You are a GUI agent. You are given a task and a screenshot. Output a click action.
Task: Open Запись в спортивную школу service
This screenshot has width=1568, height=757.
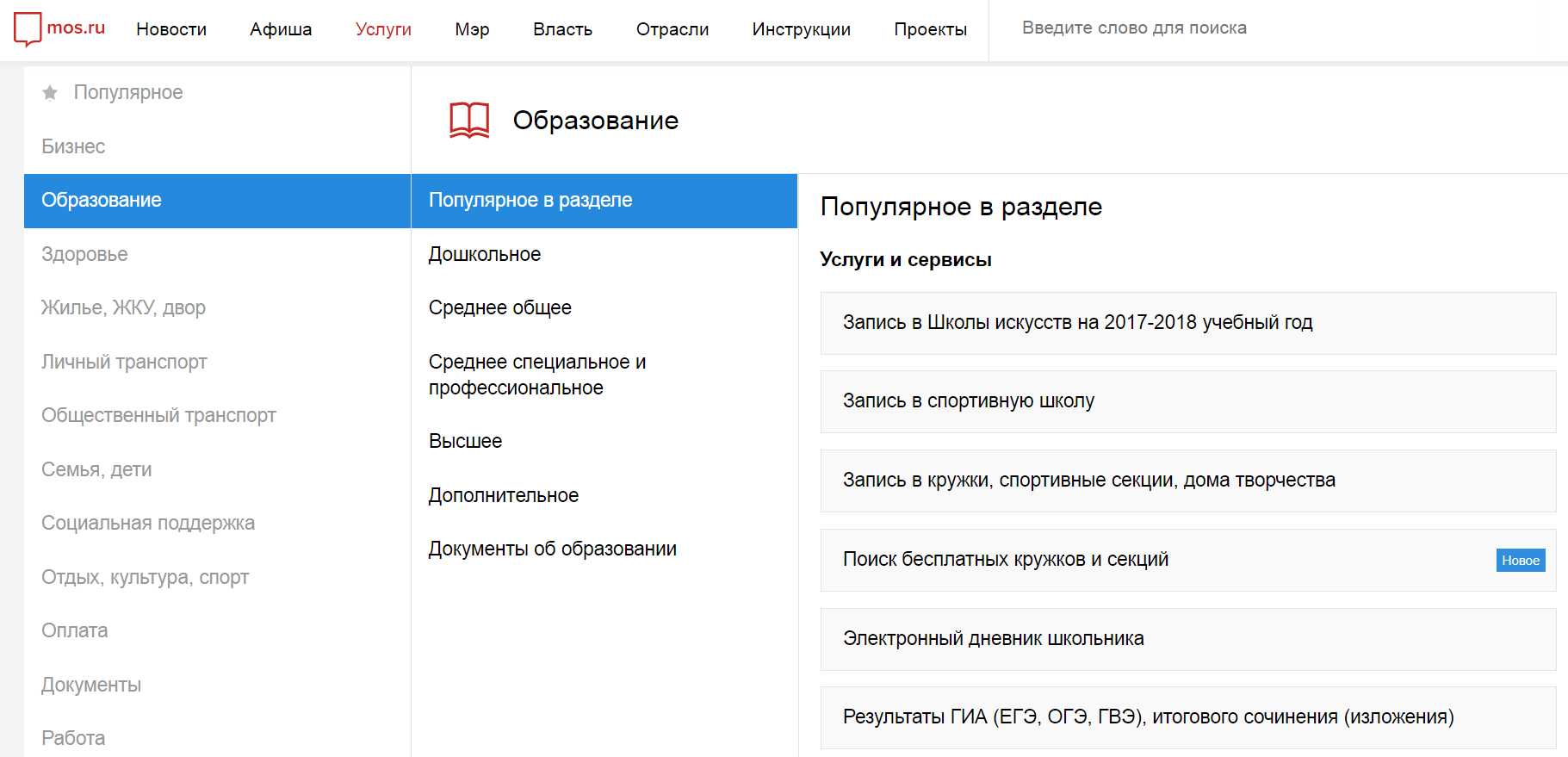click(1188, 401)
